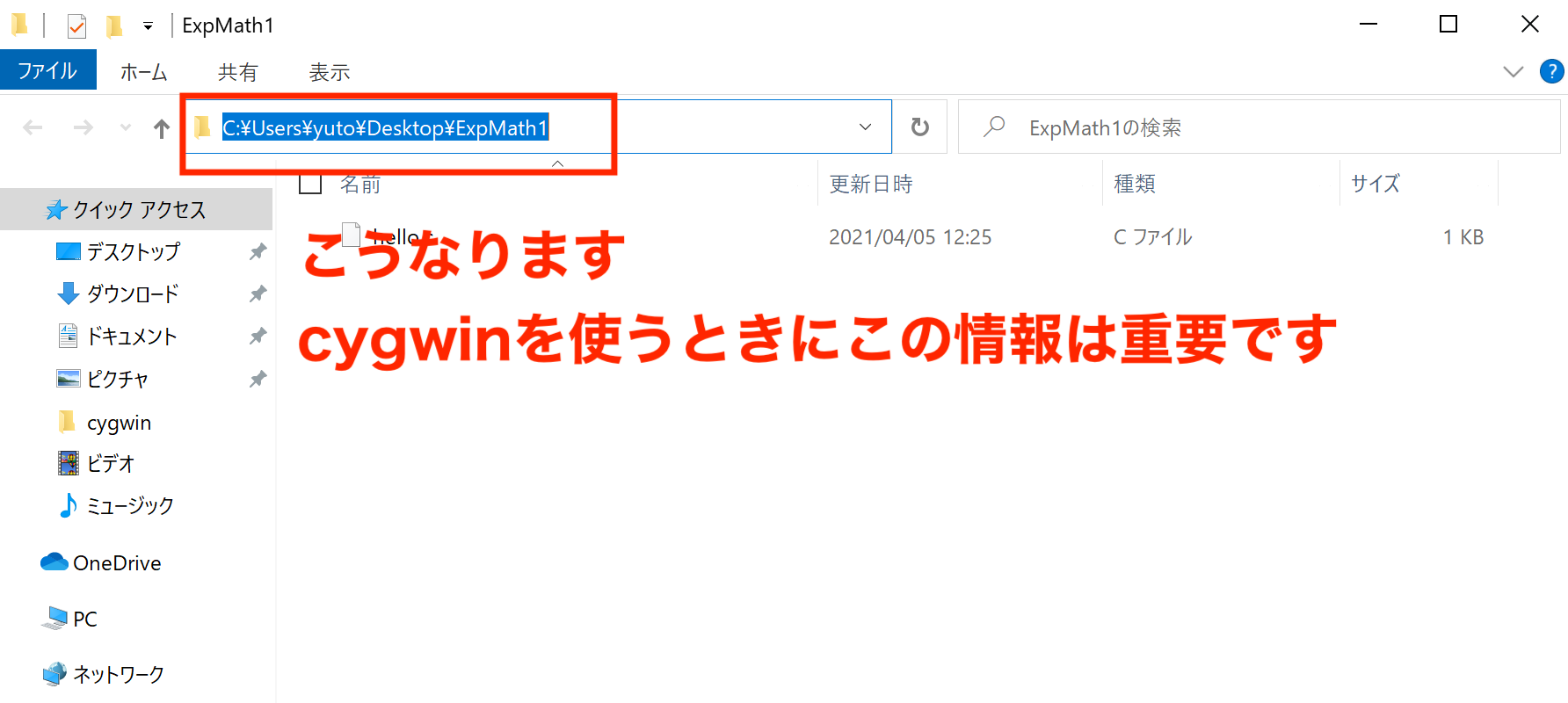Select クイック アクセス in navigation pane
This screenshot has width=1568, height=703.
coord(136,209)
